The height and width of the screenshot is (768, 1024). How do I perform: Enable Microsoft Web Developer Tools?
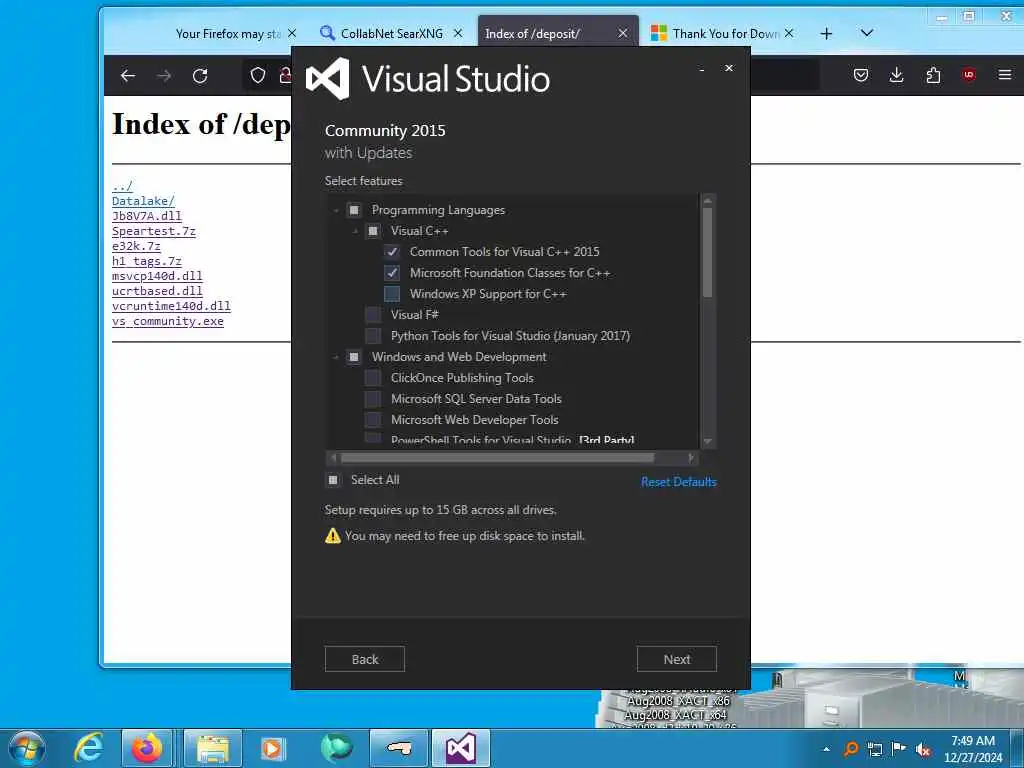[x=373, y=420]
